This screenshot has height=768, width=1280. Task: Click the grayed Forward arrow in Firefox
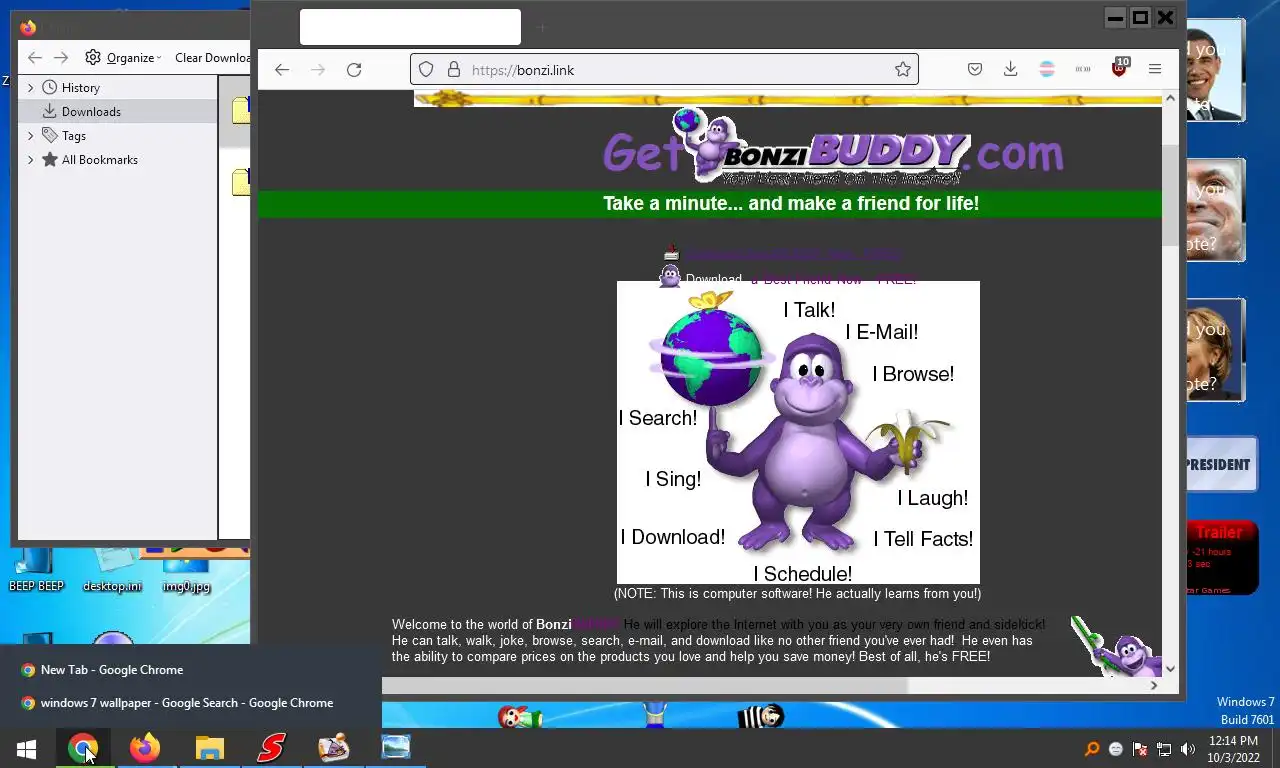(318, 70)
